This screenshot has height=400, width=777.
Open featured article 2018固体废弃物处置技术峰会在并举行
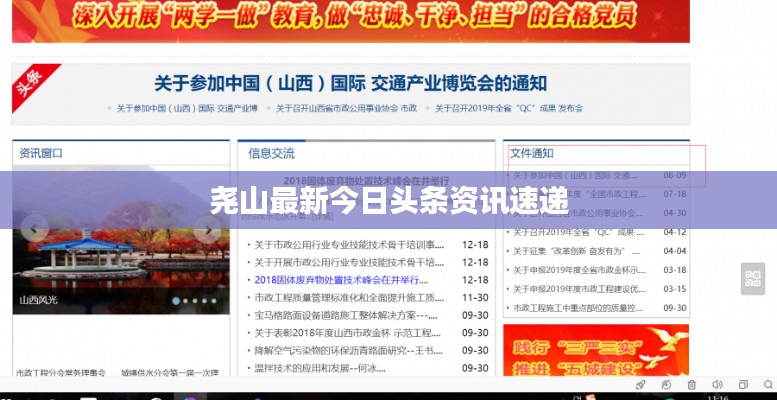click(366, 180)
